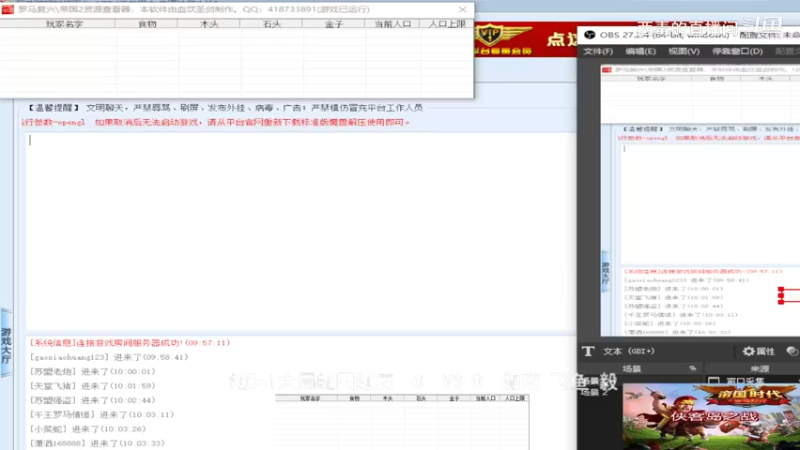Image resolution: width=800 pixels, height=450 pixels.
Task: Click the OBS logo in title bar
Action: click(589, 35)
